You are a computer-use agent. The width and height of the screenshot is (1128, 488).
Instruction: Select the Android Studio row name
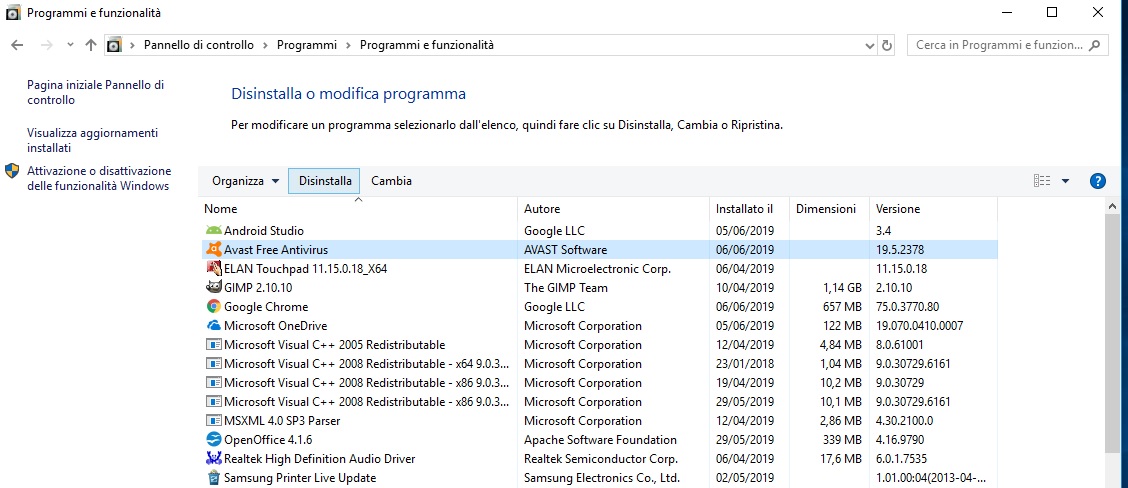(264, 231)
